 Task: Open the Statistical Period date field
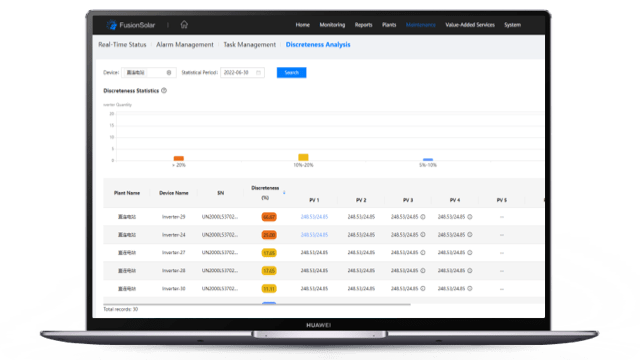click(242, 73)
